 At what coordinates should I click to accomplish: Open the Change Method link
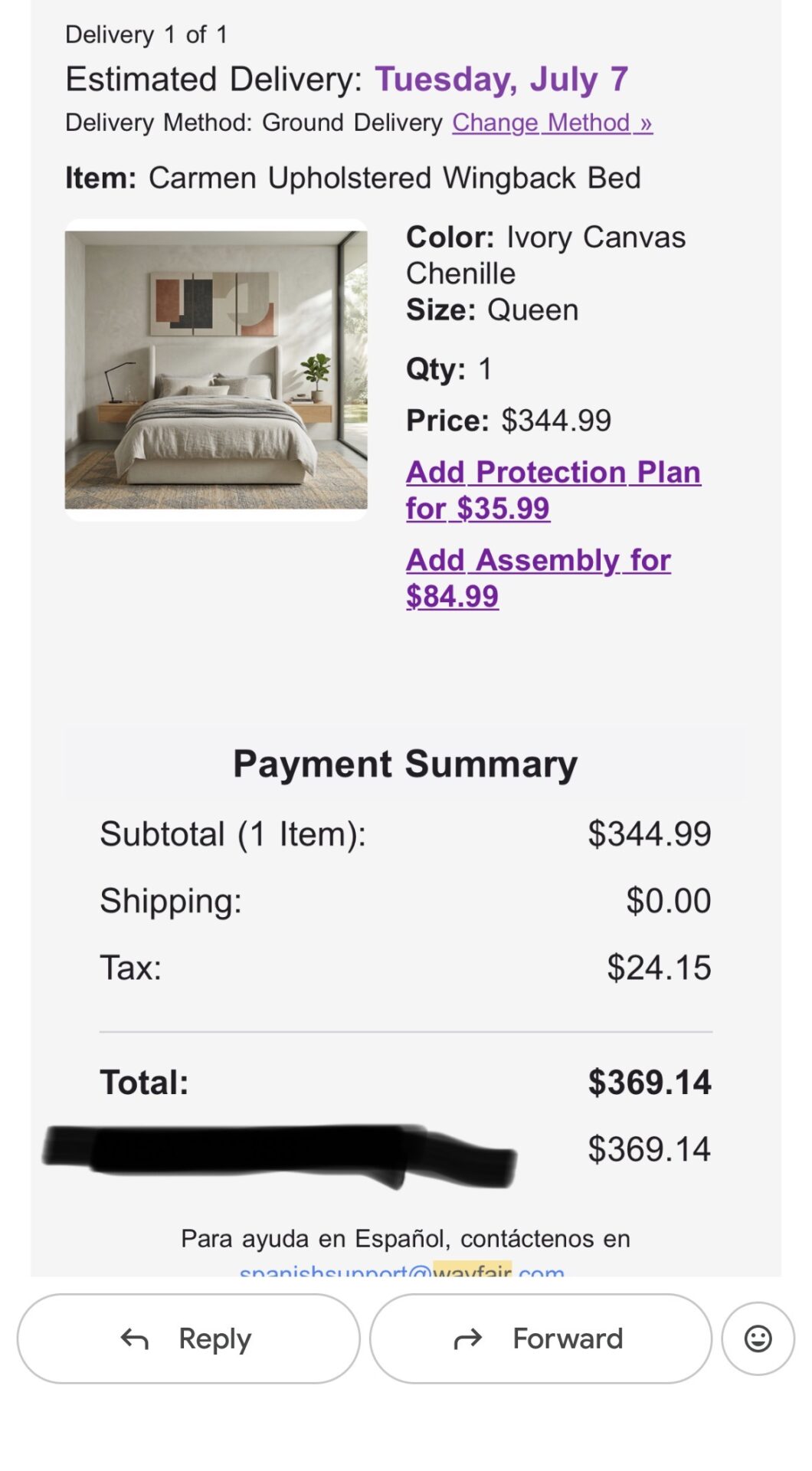[x=552, y=123]
